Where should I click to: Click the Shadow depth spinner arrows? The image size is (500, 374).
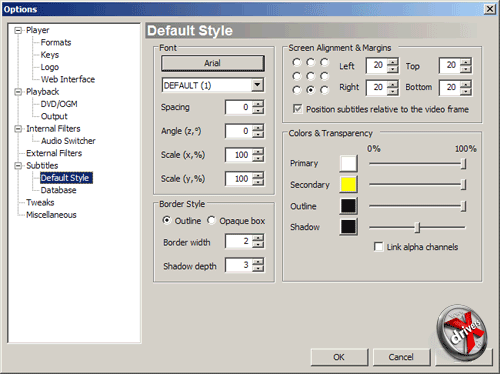(x=258, y=265)
